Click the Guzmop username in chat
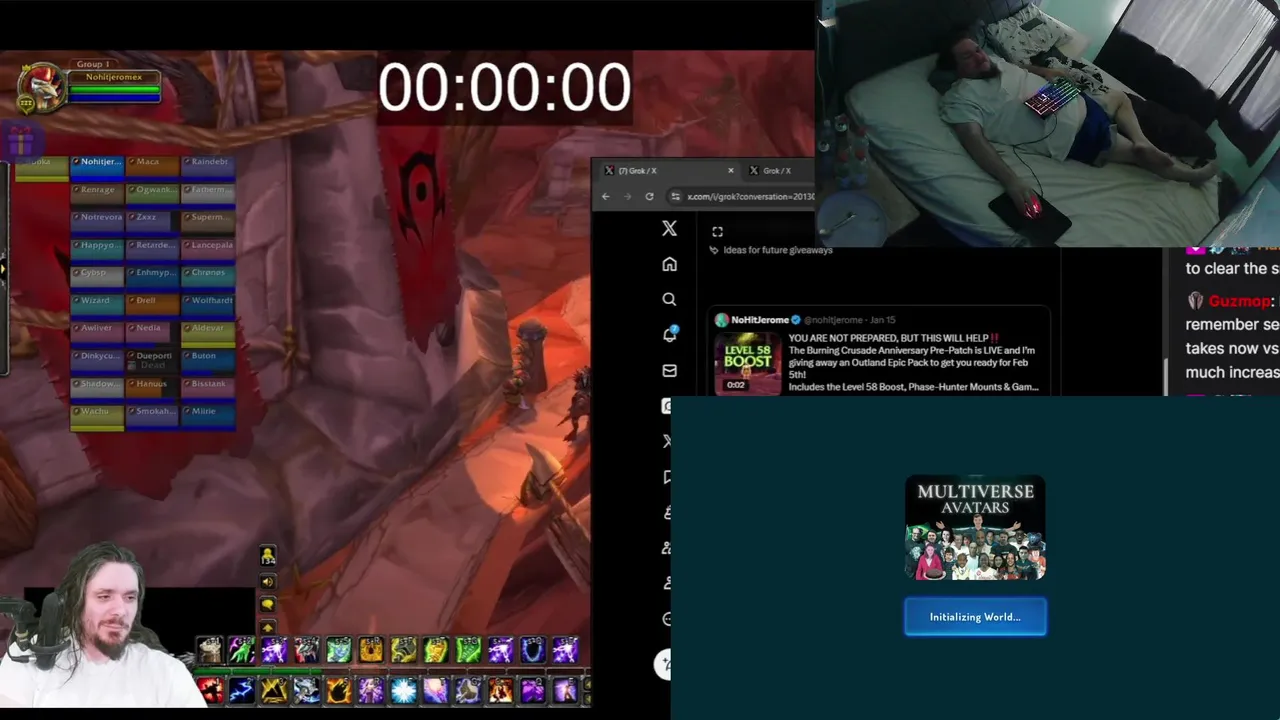This screenshot has height=720, width=1280. (1239, 301)
